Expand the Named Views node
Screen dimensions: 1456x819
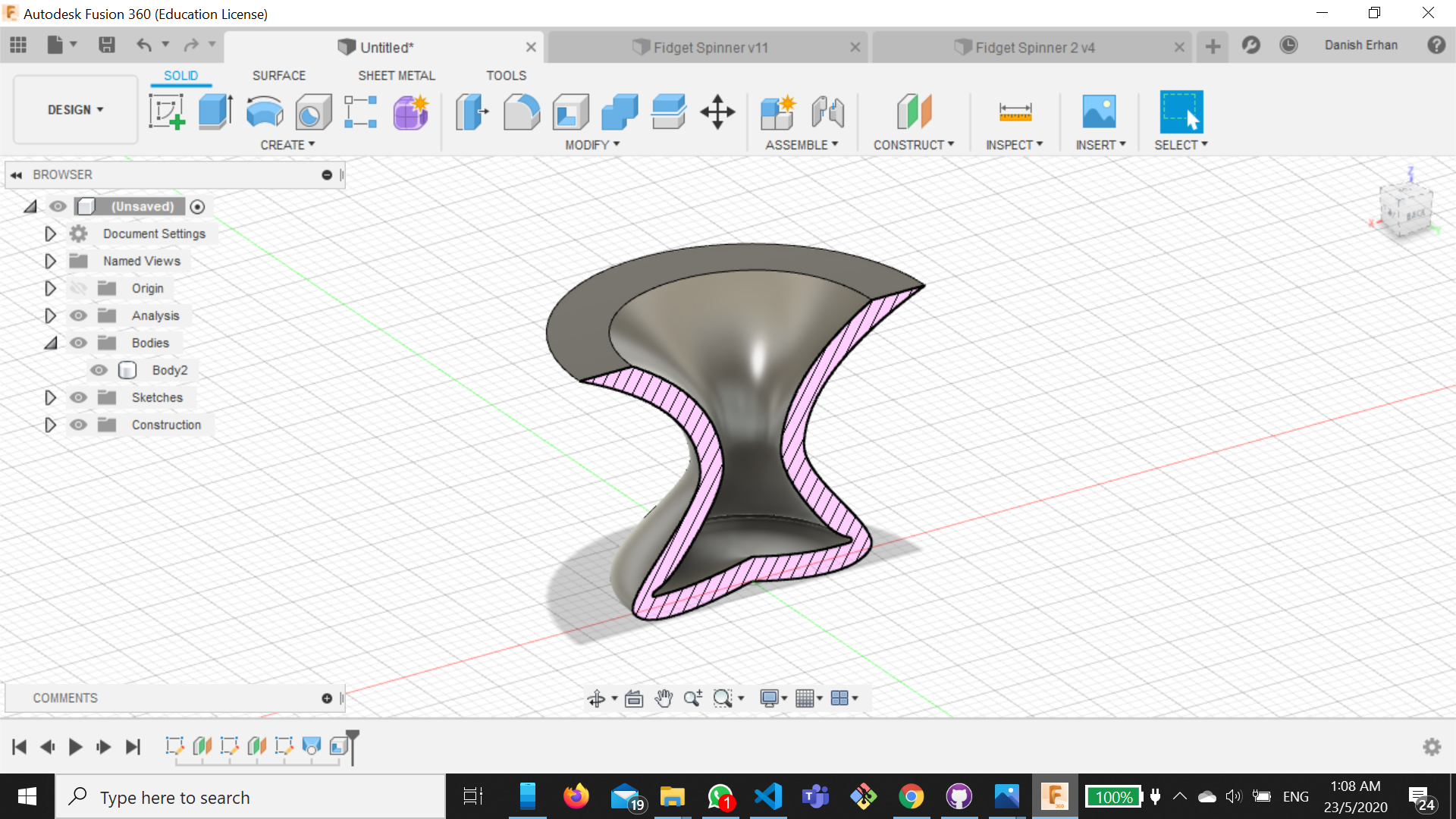tap(50, 261)
